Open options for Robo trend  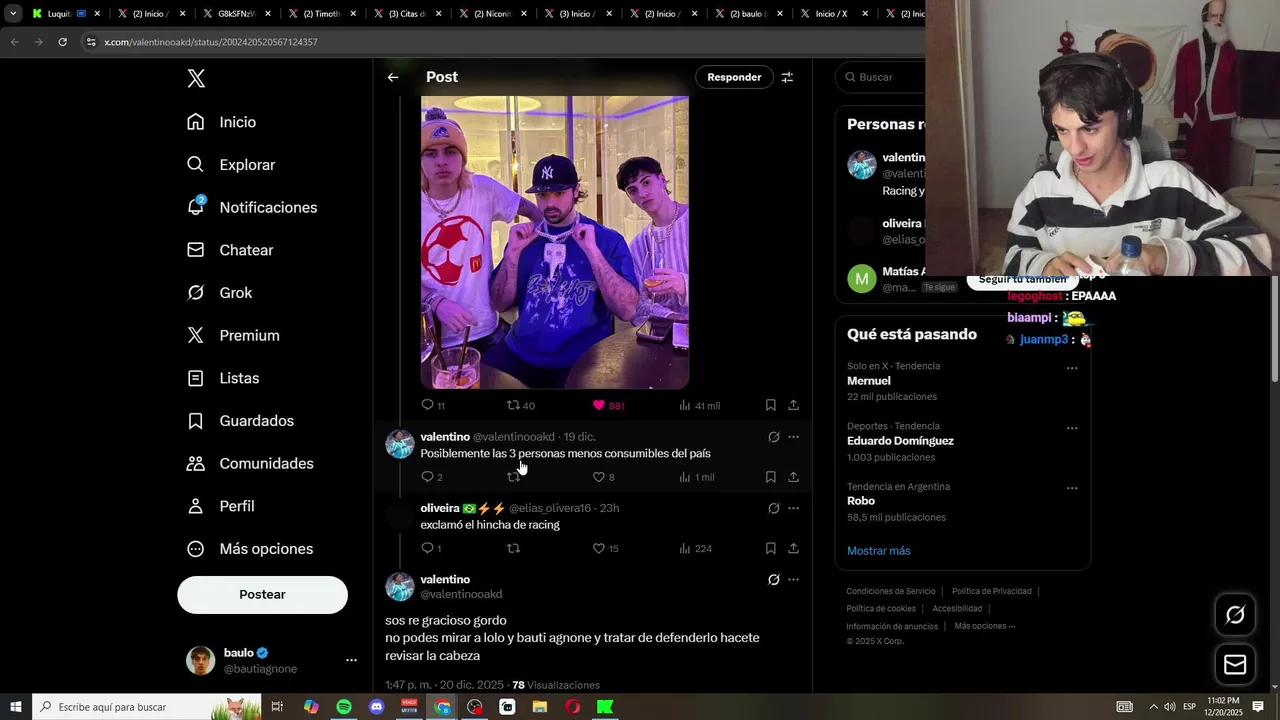[1072, 488]
